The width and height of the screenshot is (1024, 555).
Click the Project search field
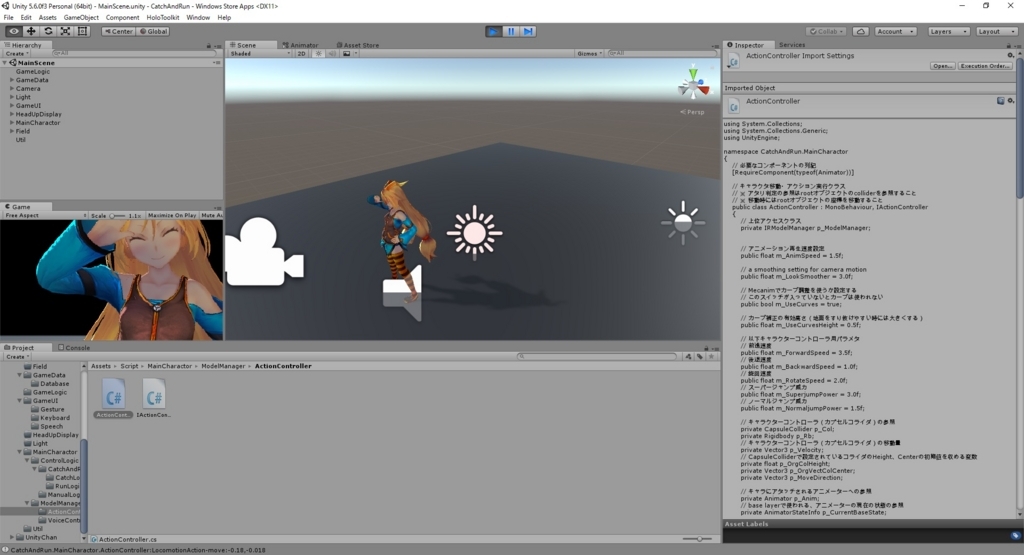point(597,357)
